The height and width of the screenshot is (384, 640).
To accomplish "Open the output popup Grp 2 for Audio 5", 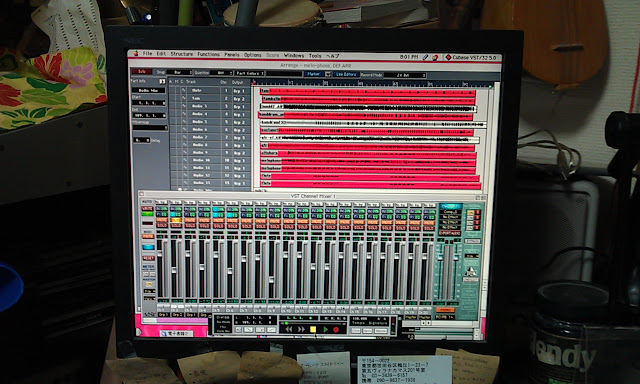I will [240, 122].
